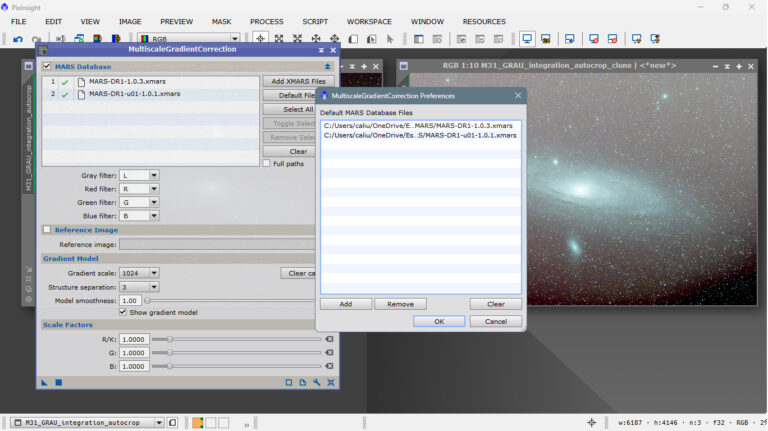The width and height of the screenshot is (768, 431).
Task: Click the red-marked screen toolbar icon
Action: pos(594,39)
